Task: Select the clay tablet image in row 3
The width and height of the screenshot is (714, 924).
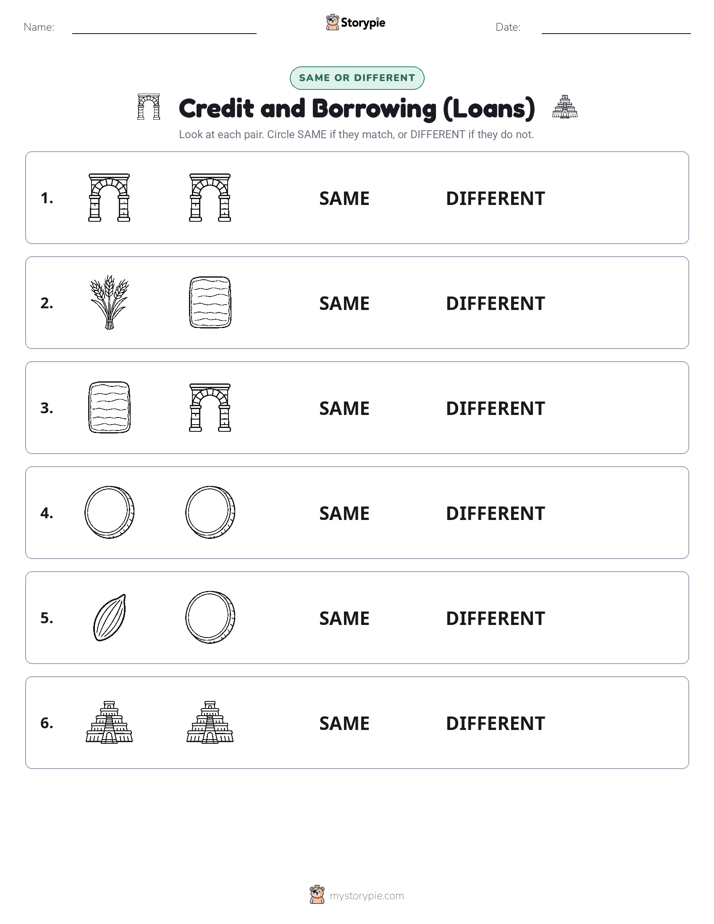Action: 110,407
